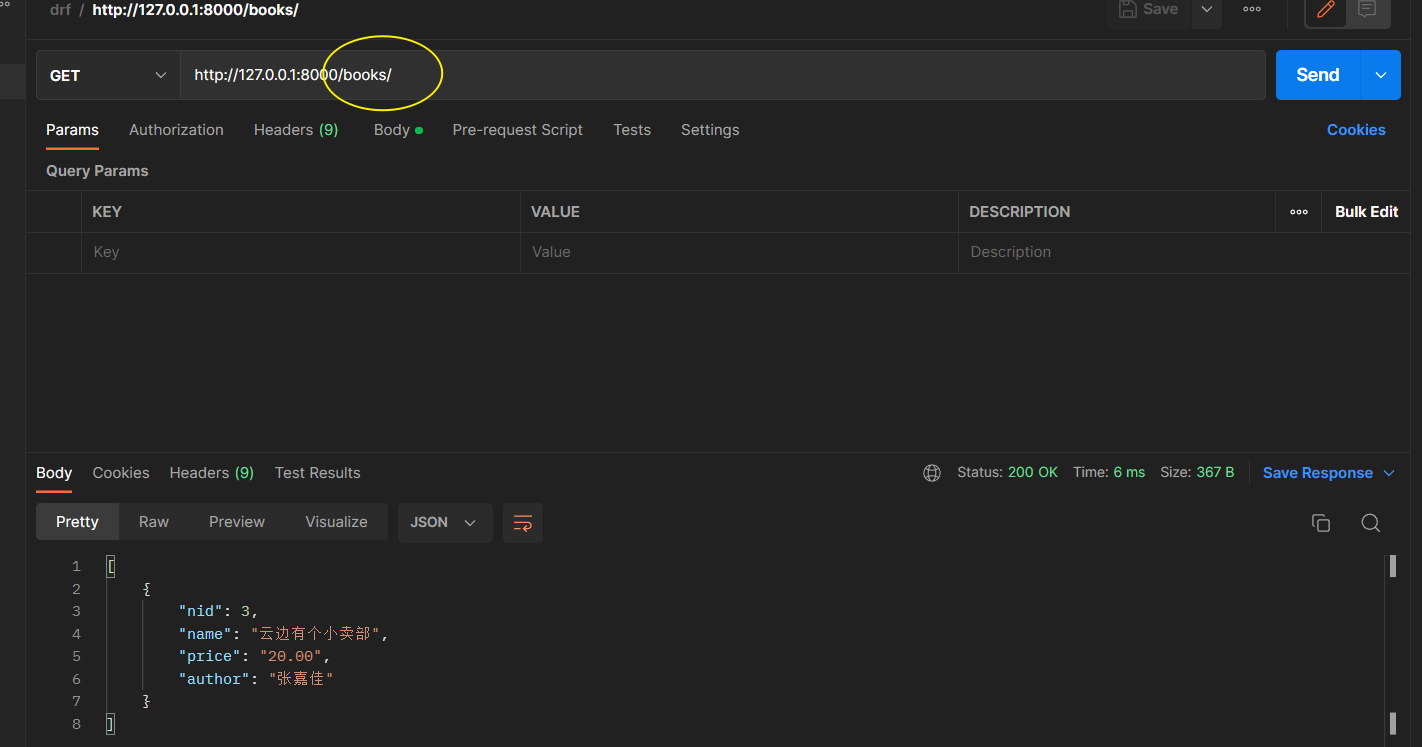Select the Preview view
The height and width of the screenshot is (747, 1422).
tap(237, 522)
